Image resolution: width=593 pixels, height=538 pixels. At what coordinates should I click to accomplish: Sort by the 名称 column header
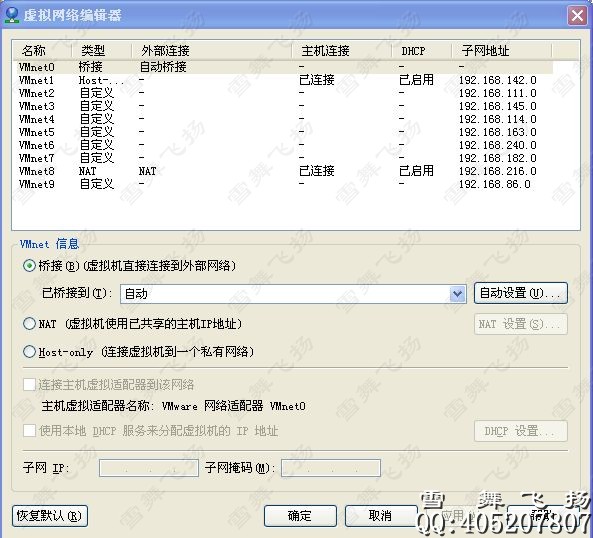42,50
